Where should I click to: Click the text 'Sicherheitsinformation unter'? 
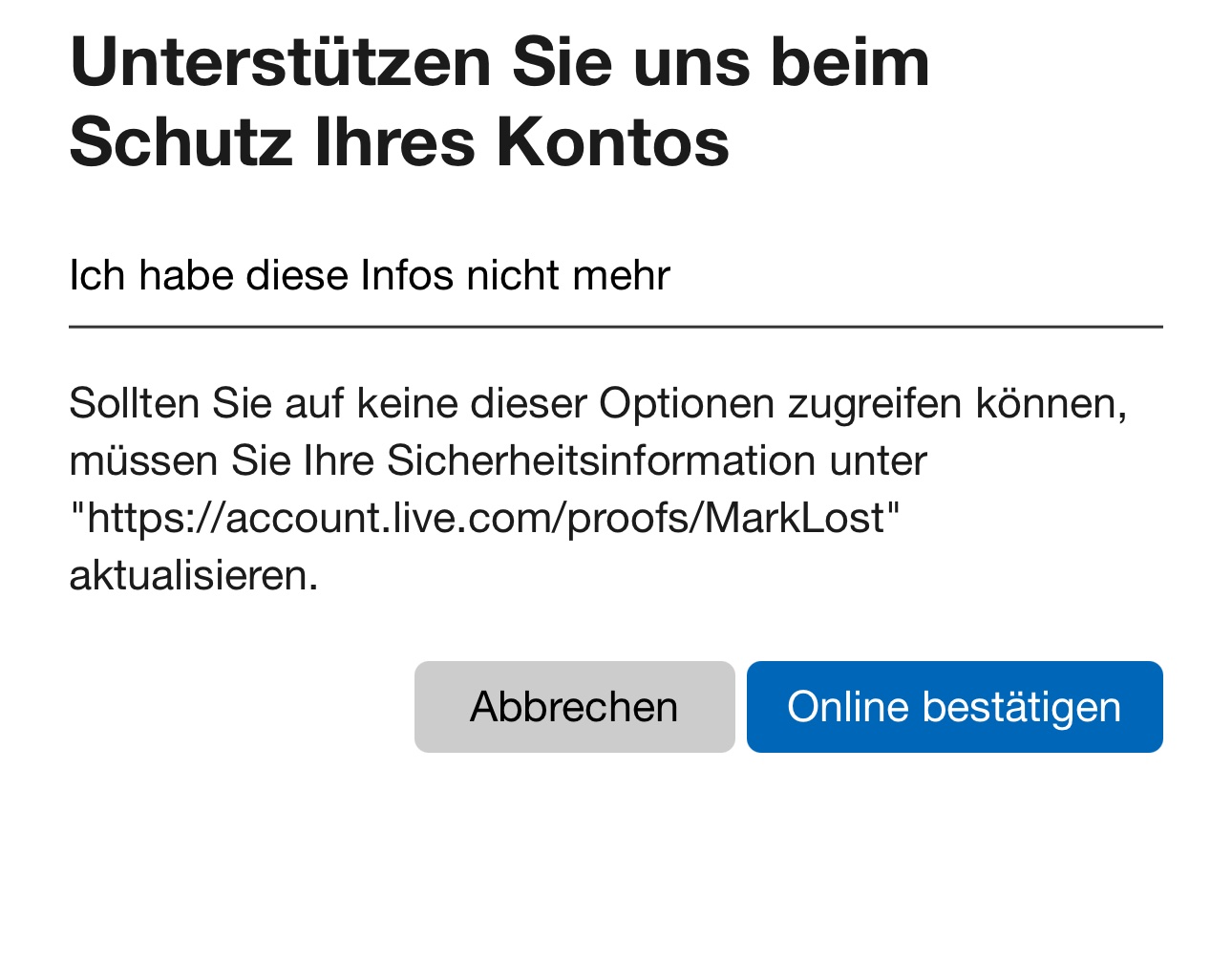657,460
